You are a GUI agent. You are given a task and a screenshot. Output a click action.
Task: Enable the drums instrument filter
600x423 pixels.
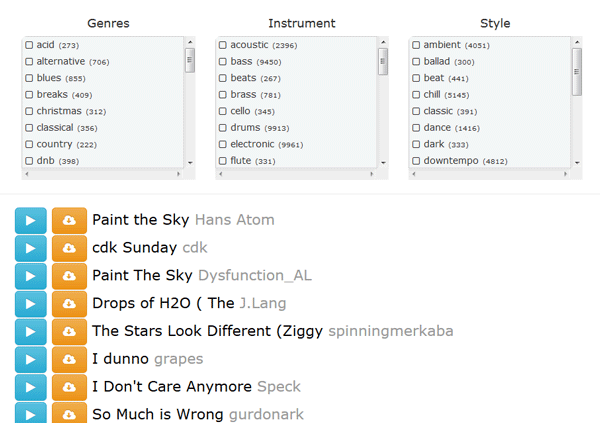click(222, 128)
